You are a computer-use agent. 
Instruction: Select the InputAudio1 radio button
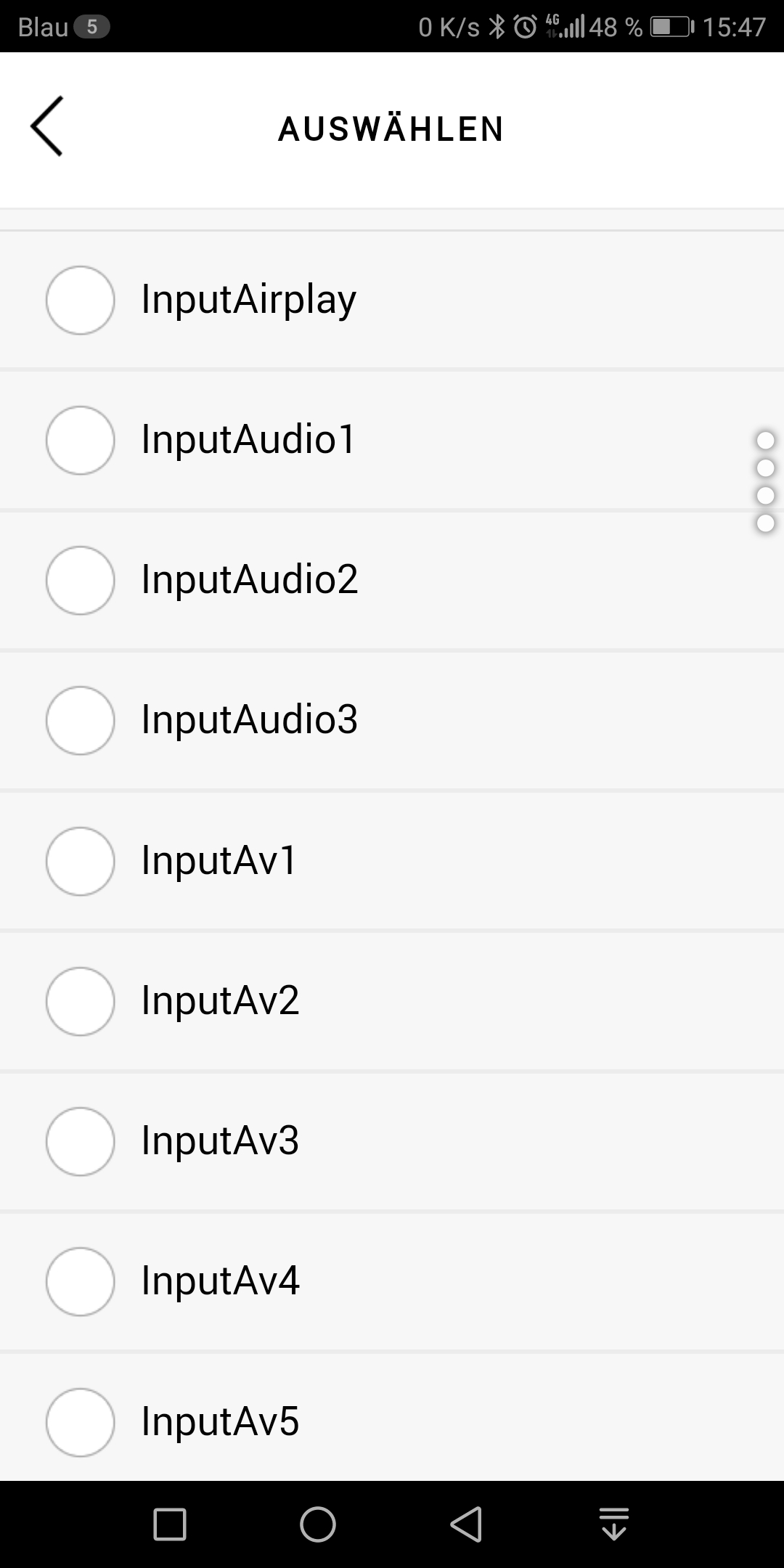[x=81, y=440]
